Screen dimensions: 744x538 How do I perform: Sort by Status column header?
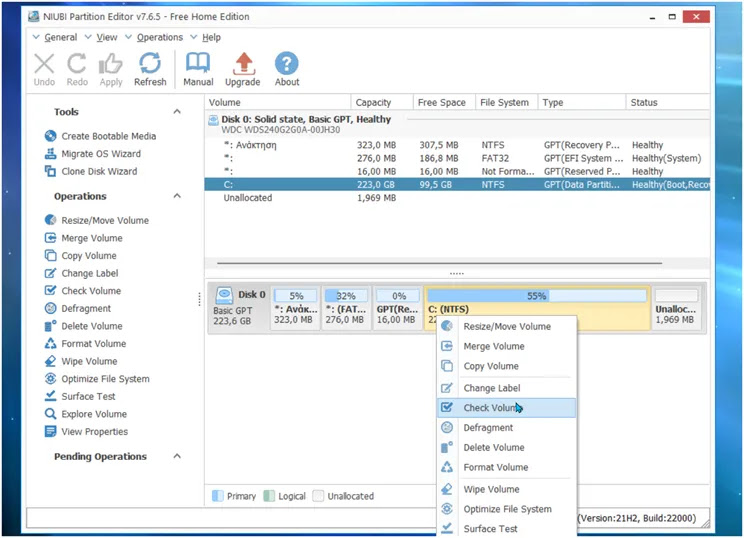668,102
